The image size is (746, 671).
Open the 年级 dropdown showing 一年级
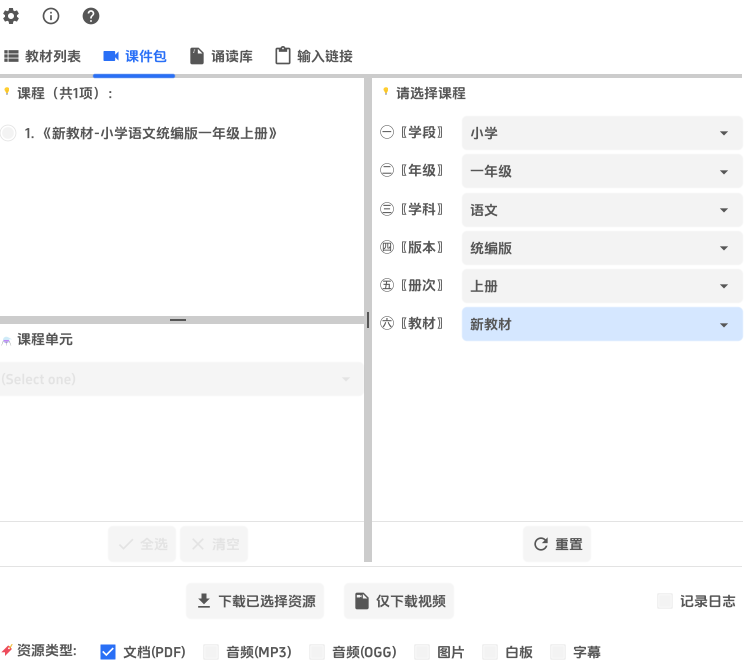[x=601, y=171]
